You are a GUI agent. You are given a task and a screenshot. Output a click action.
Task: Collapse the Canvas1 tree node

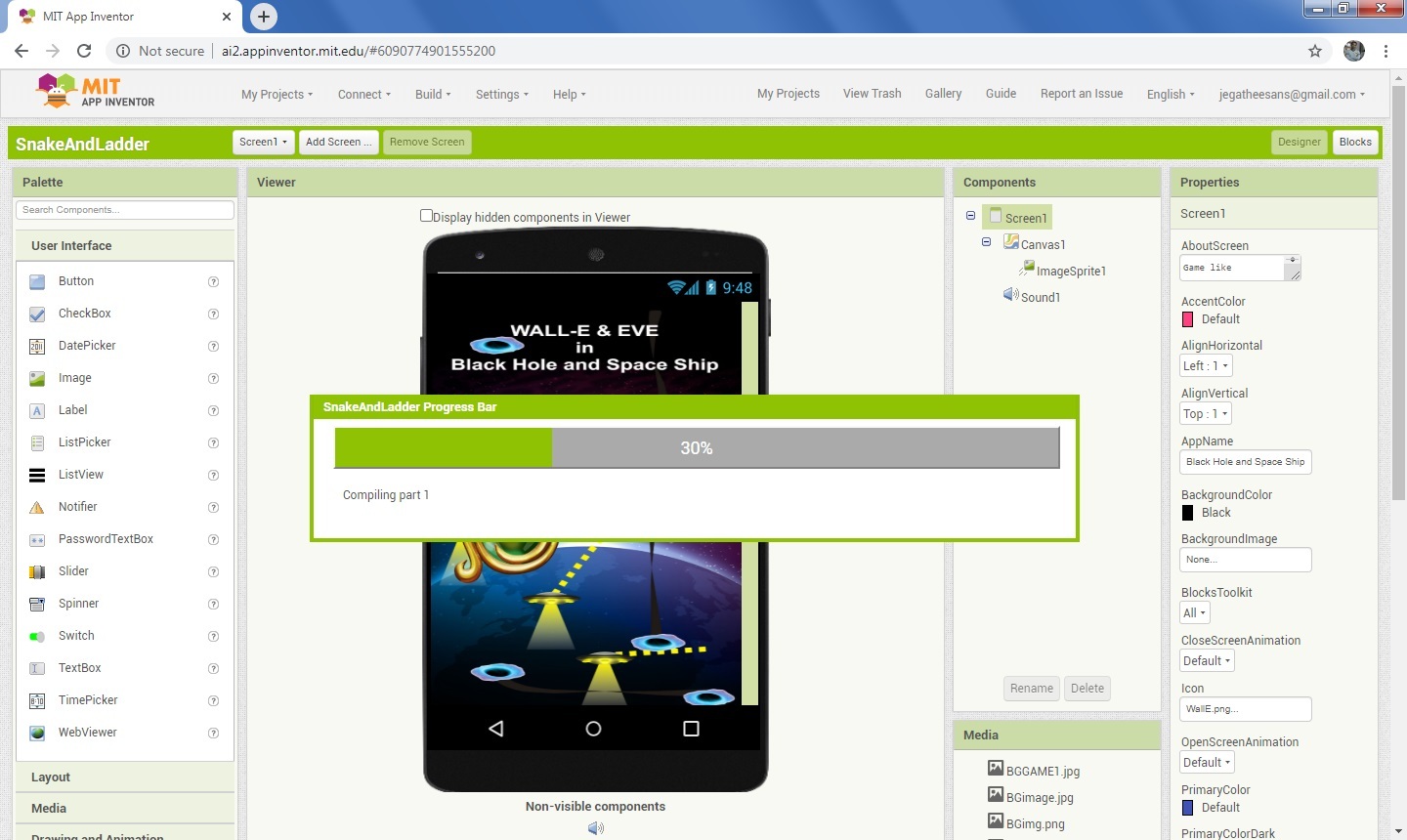[x=986, y=242]
